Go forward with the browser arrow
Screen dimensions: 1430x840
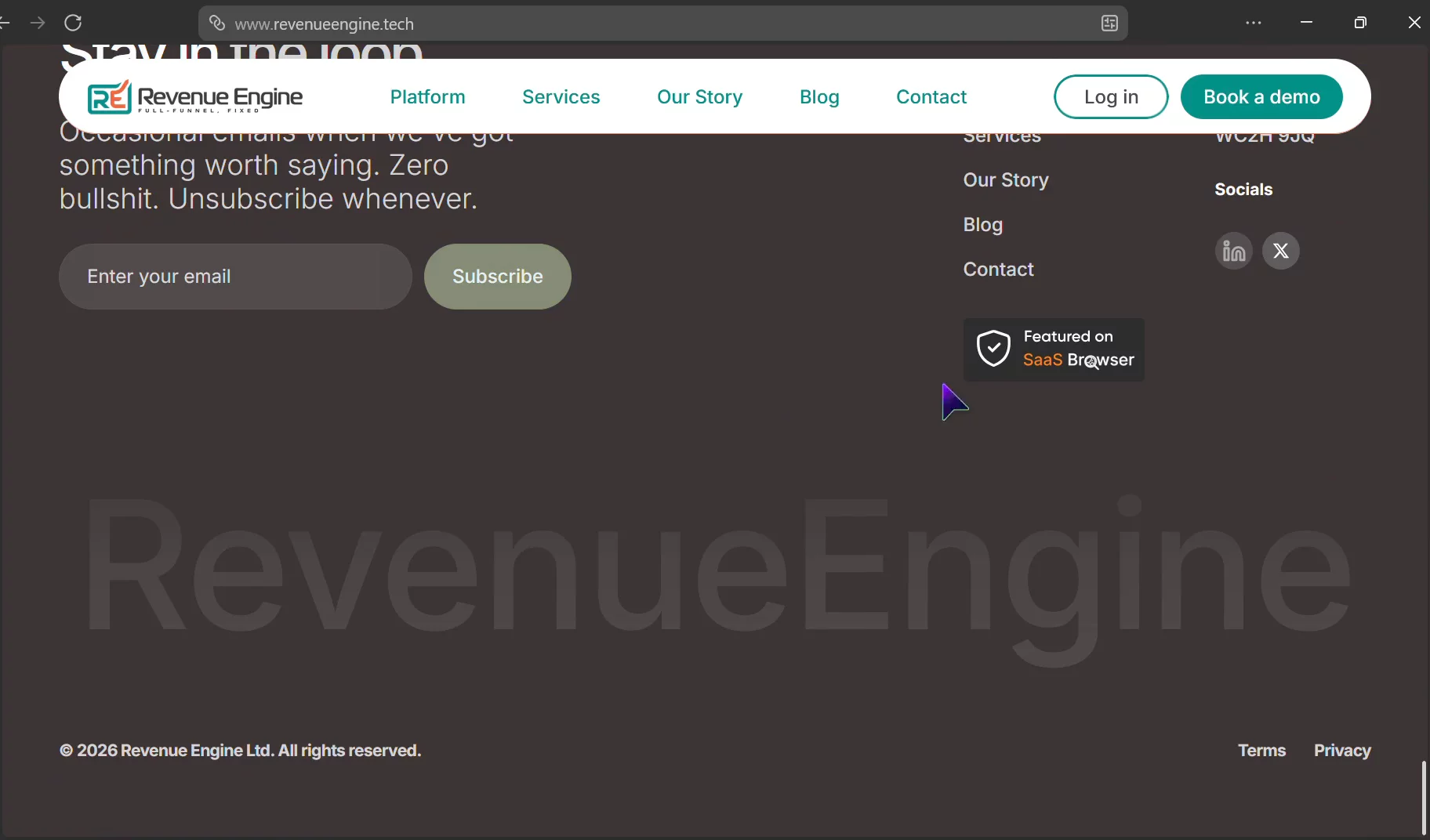pos(37,23)
